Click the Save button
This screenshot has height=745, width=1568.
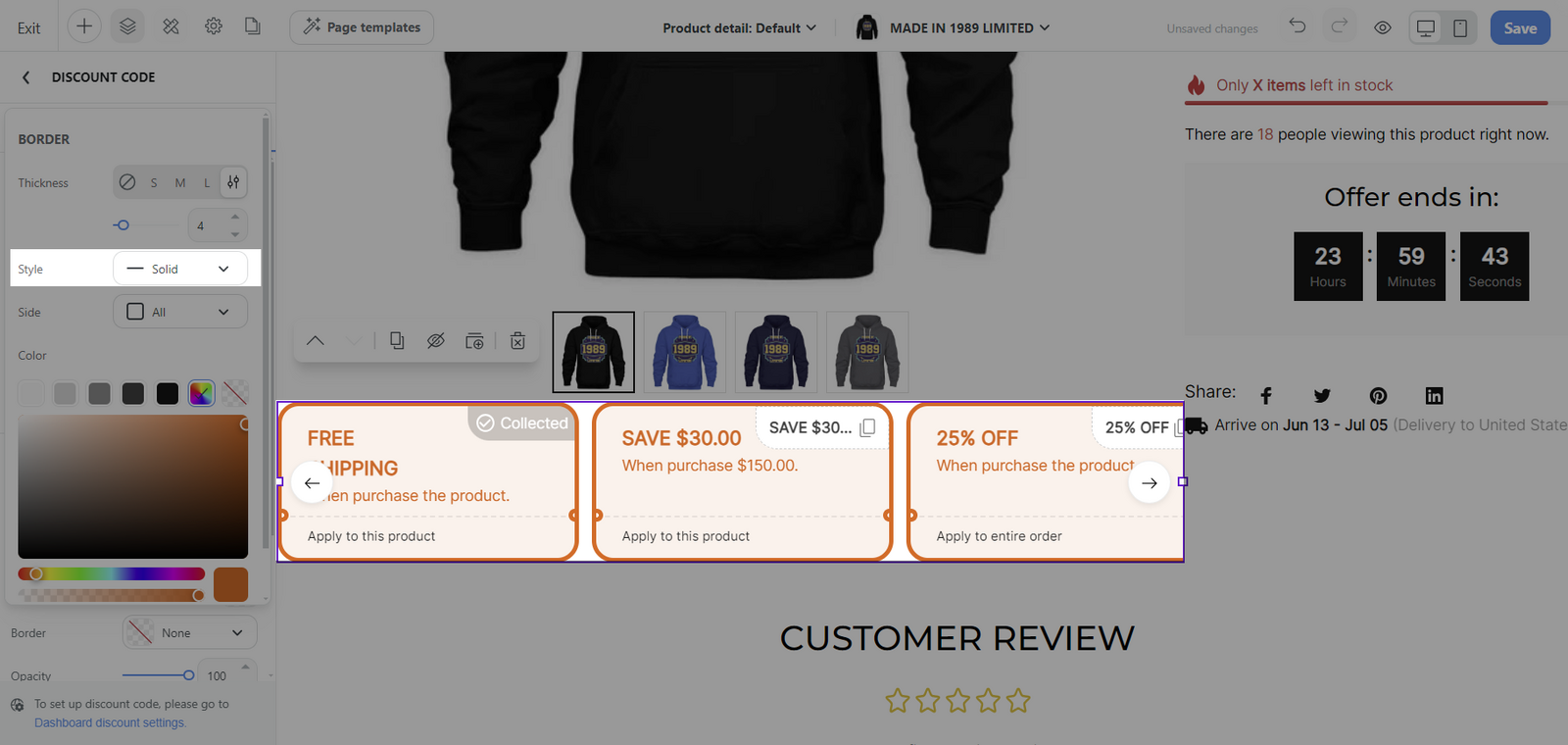tap(1520, 27)
